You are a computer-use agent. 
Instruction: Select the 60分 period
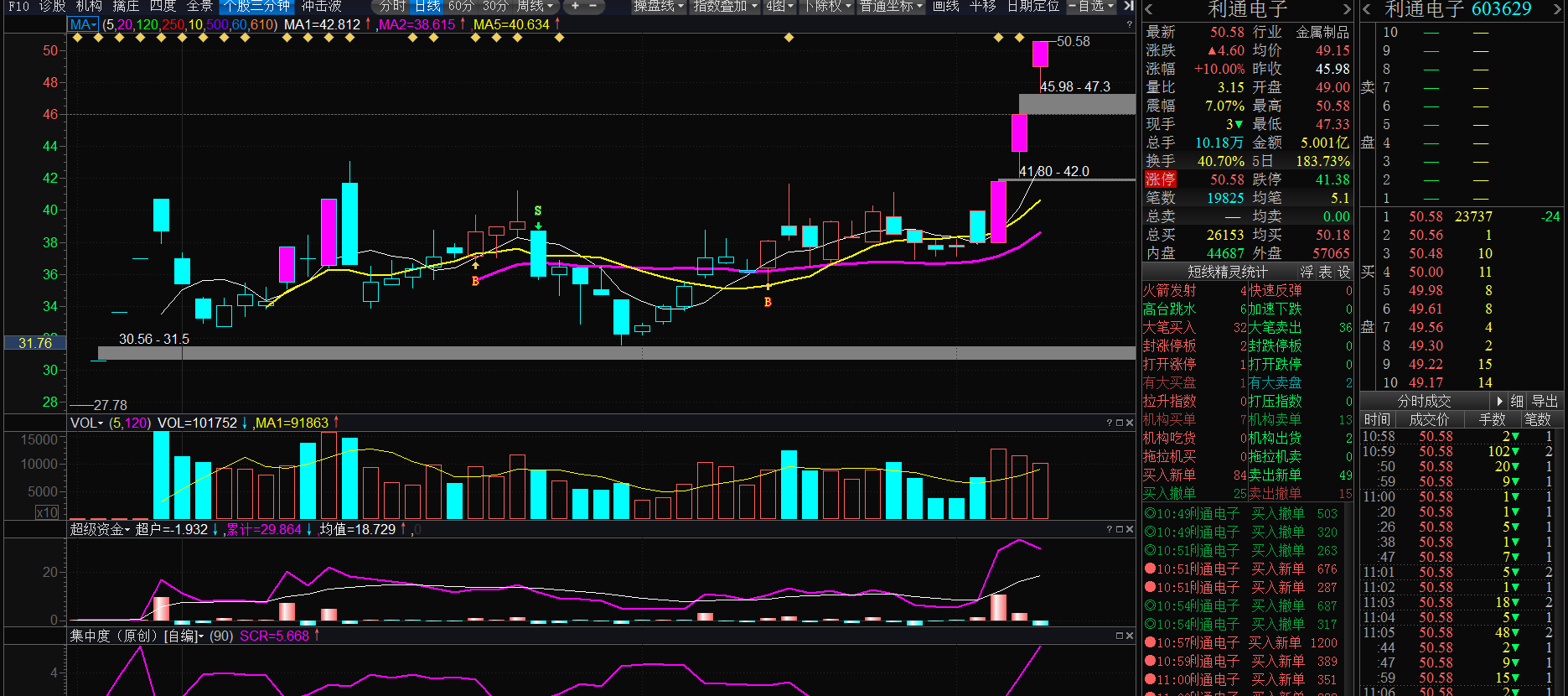coord(461,6)
